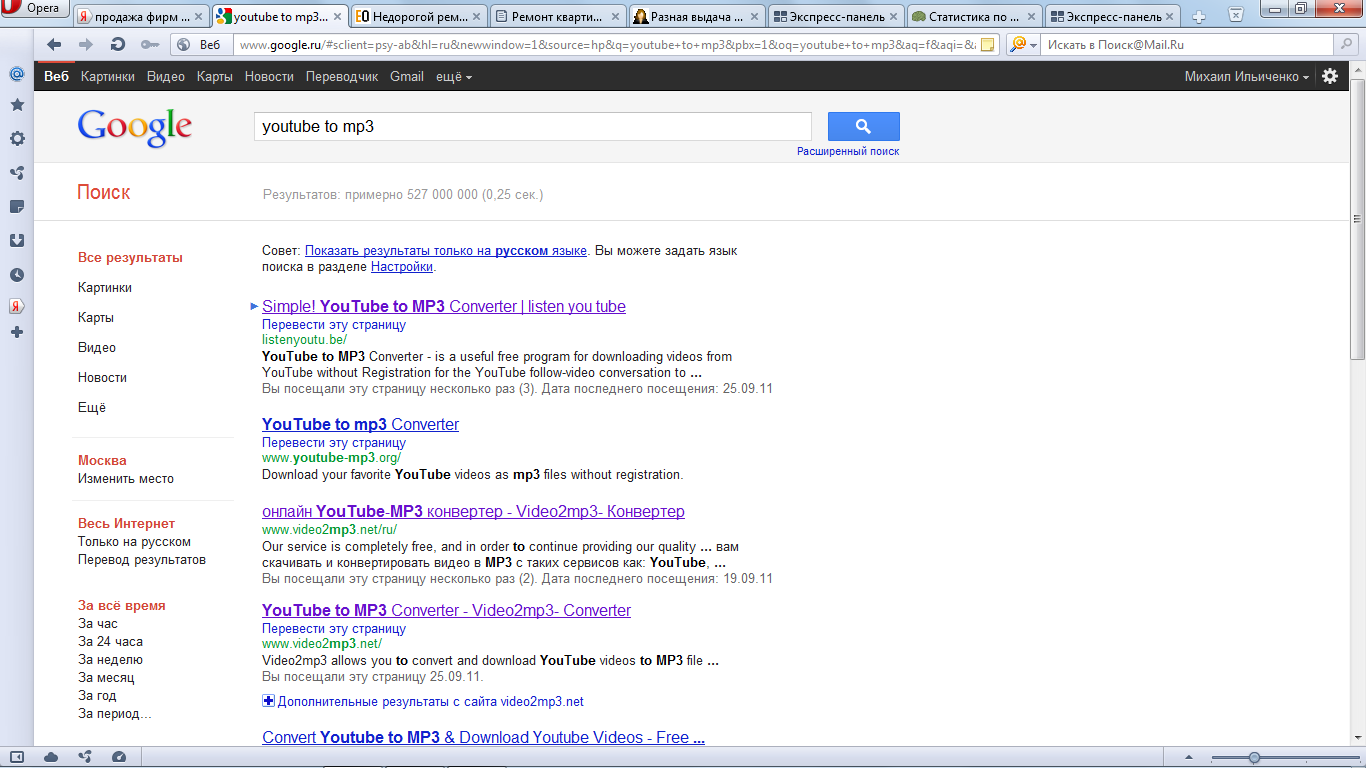Open the Notes panel in the sidebar
The width and height of the screenshot is (1366, 768).
pyautogui.click(x=17, y=206)
